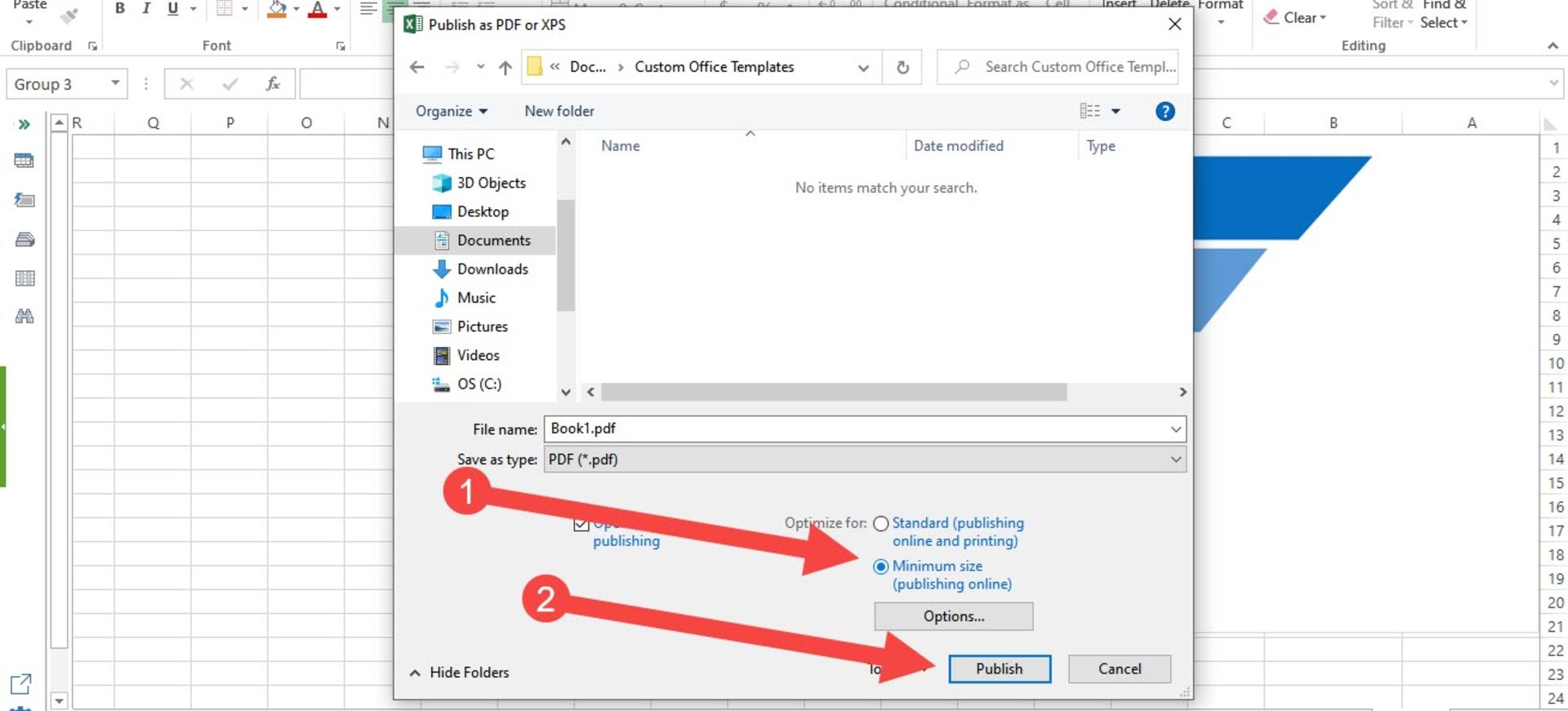Image resolution: width=1568 pixels, height=711 pixels.
Task: Click the Back arrow in dialog
Action: [x=417, y=67]
